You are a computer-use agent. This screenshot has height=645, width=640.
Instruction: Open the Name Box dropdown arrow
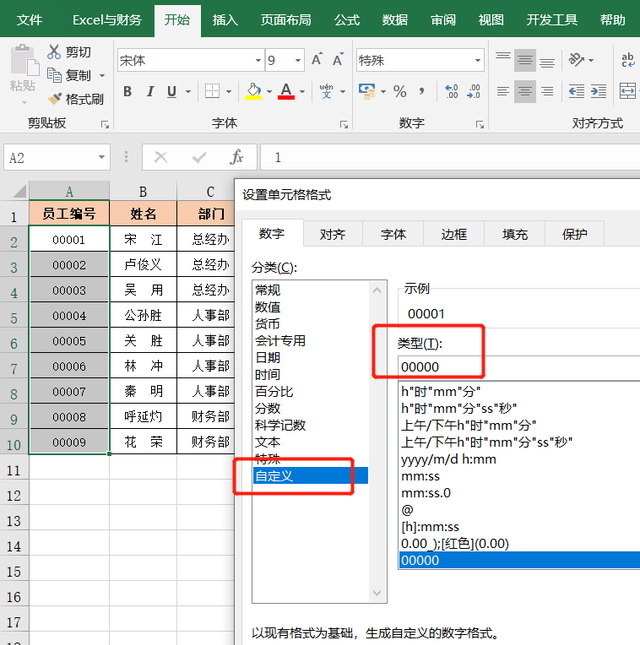click(x=101, y=157)
